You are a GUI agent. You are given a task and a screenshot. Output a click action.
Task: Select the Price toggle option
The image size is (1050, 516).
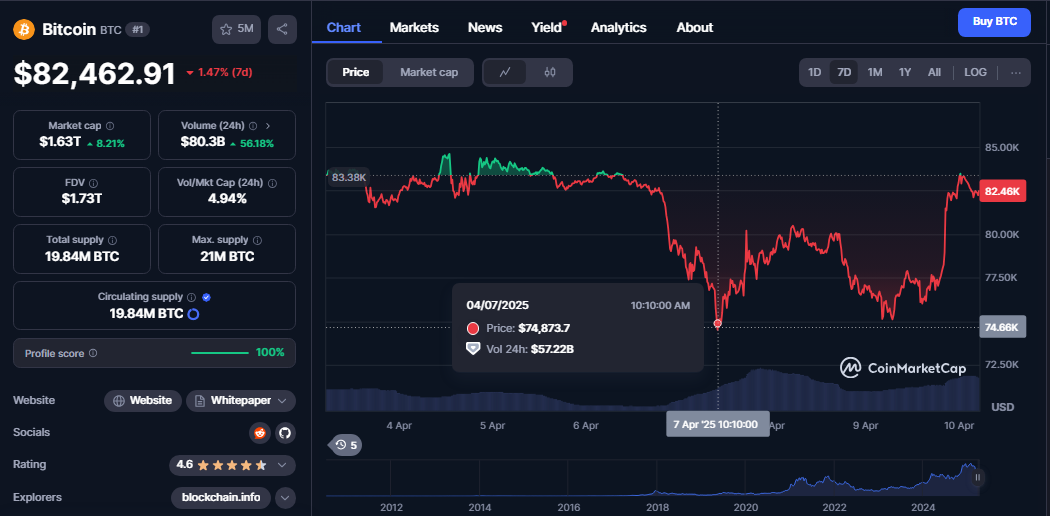tap(356, 72)
